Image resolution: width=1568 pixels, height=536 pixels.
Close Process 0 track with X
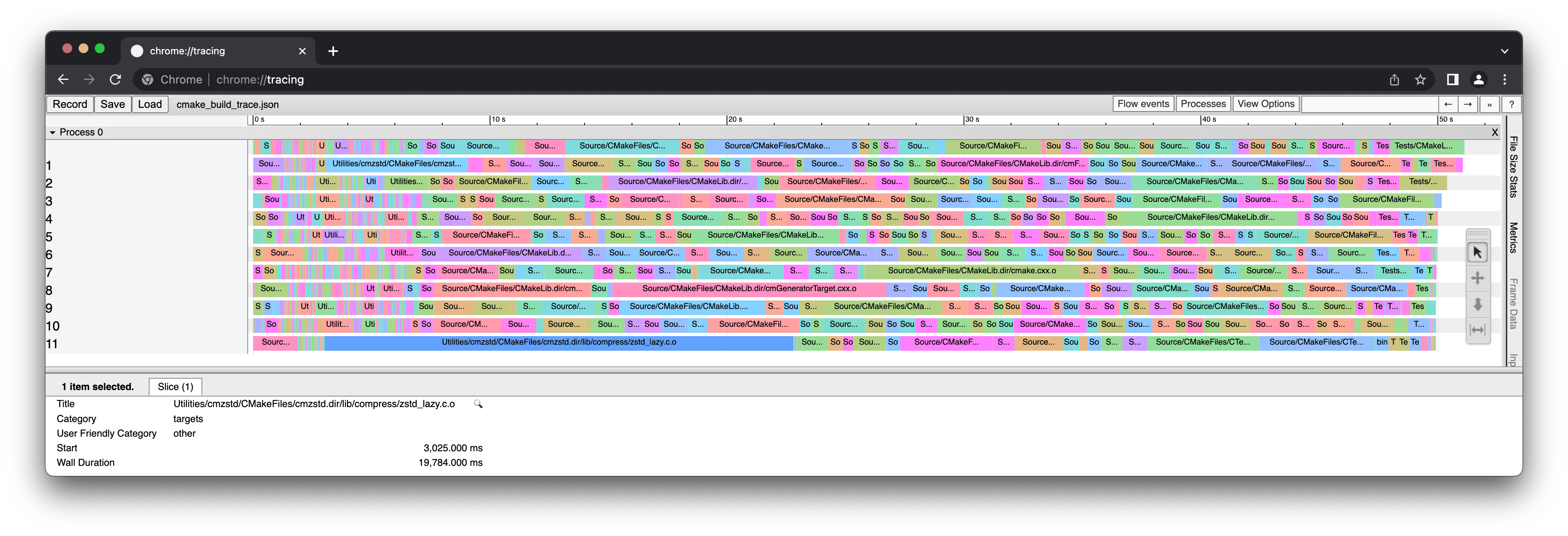(1494, 132)
